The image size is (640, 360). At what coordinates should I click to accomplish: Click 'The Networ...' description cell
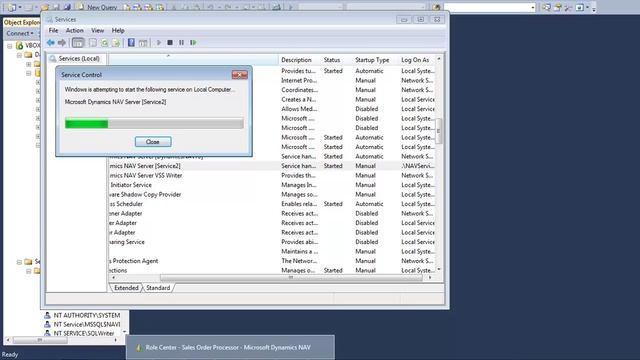(299, 261)
